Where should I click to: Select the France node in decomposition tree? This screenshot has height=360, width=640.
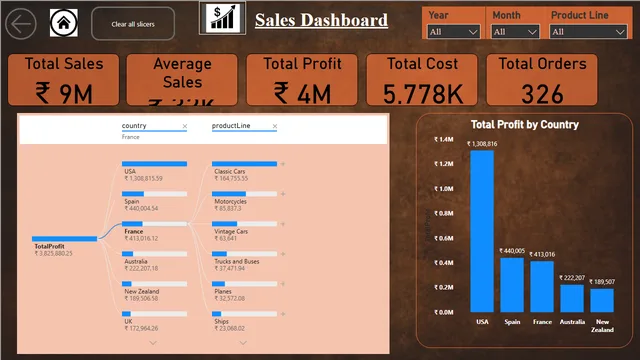click(154, 231)
